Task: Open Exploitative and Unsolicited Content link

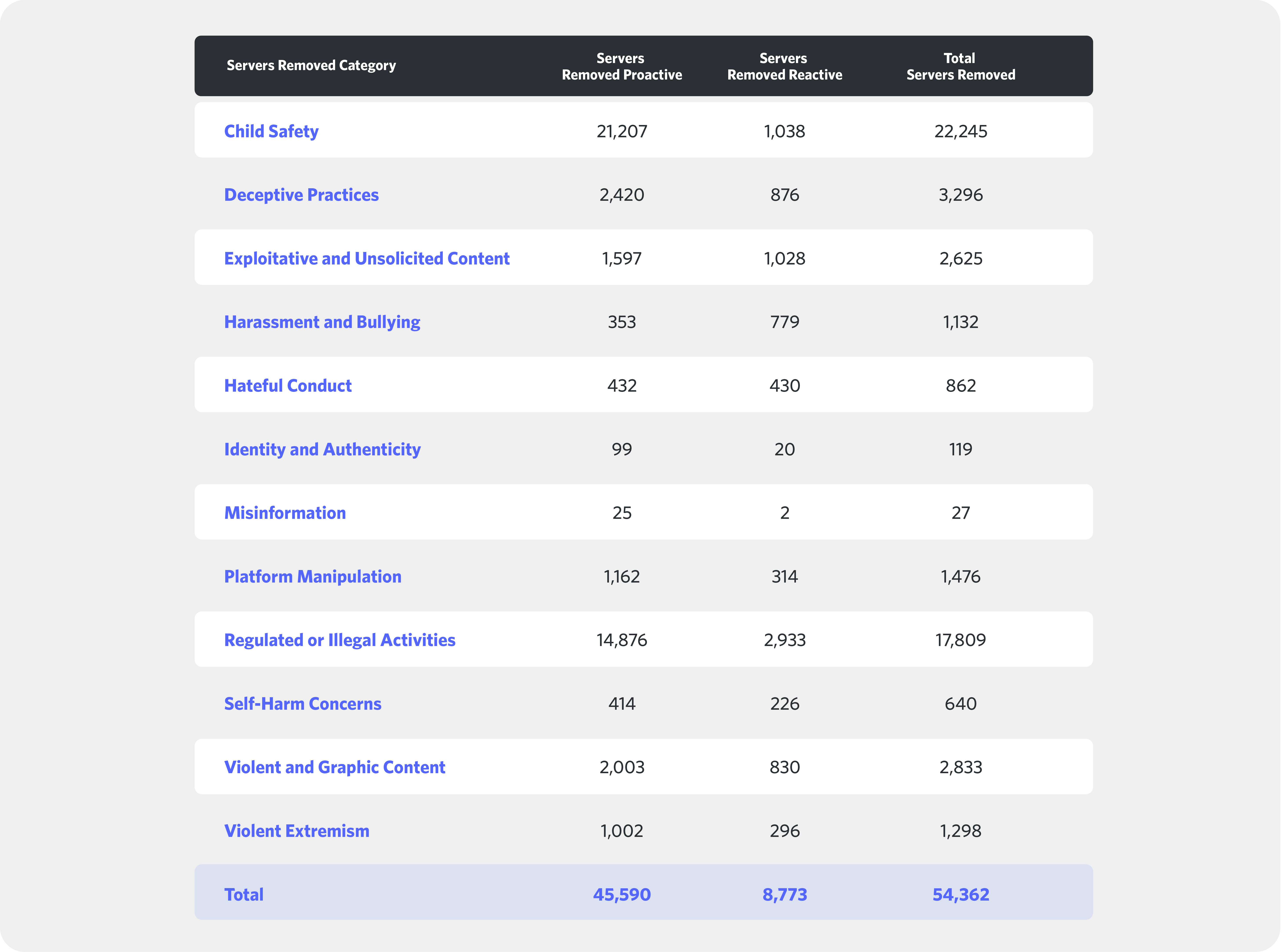Action: click(x=367, y=259)
